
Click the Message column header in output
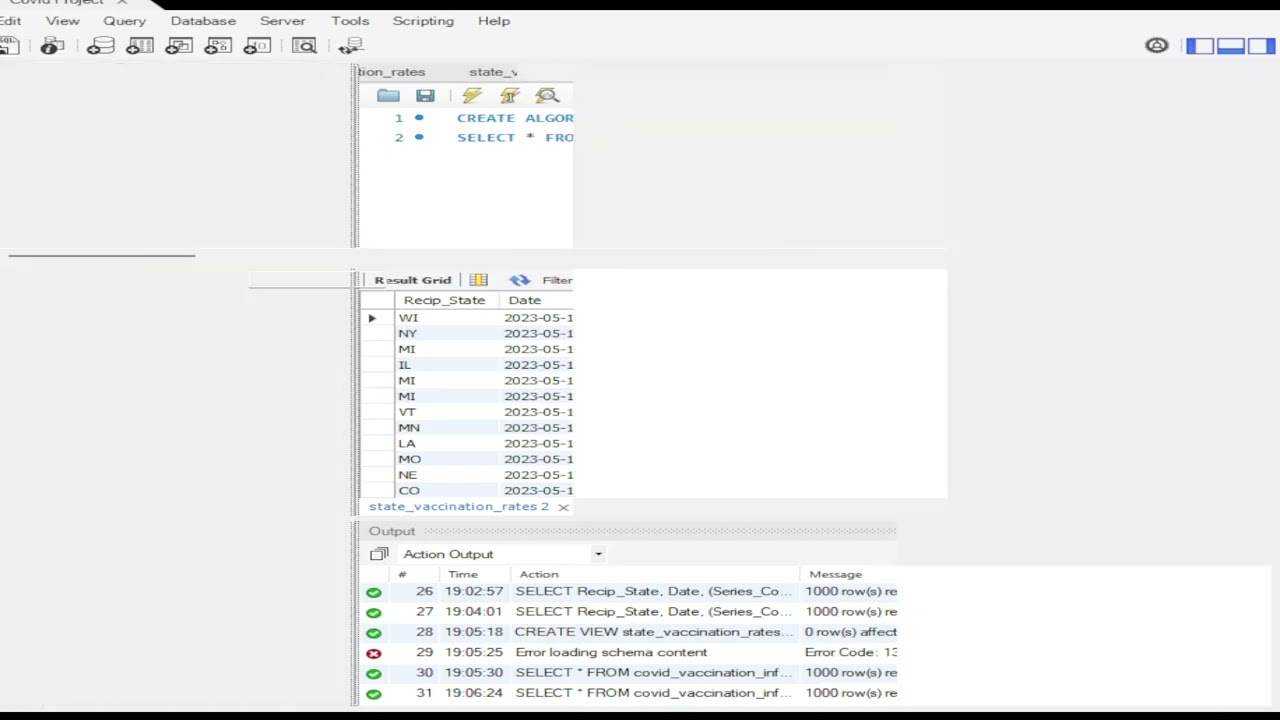835,574
